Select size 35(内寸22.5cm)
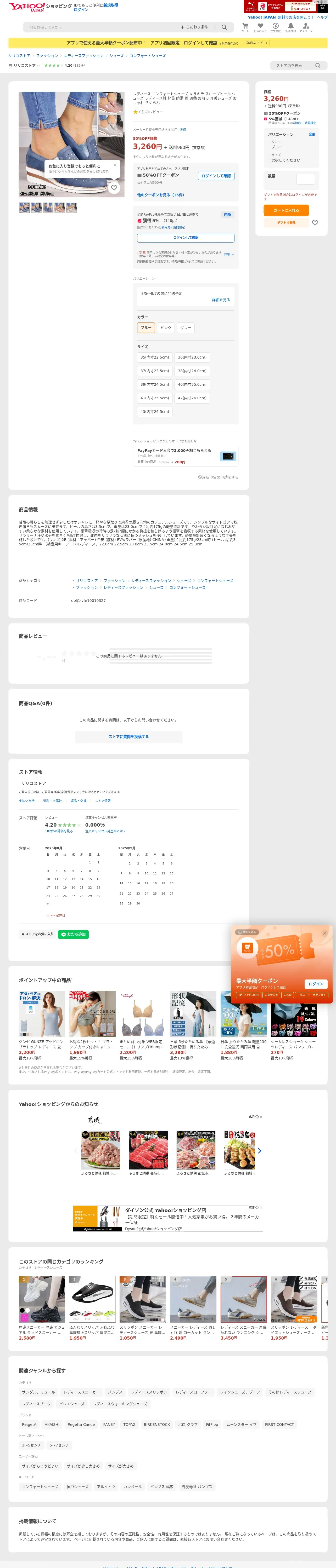Image resolution: width=336 pixels, height=1568 pixels. click(155, 357)
